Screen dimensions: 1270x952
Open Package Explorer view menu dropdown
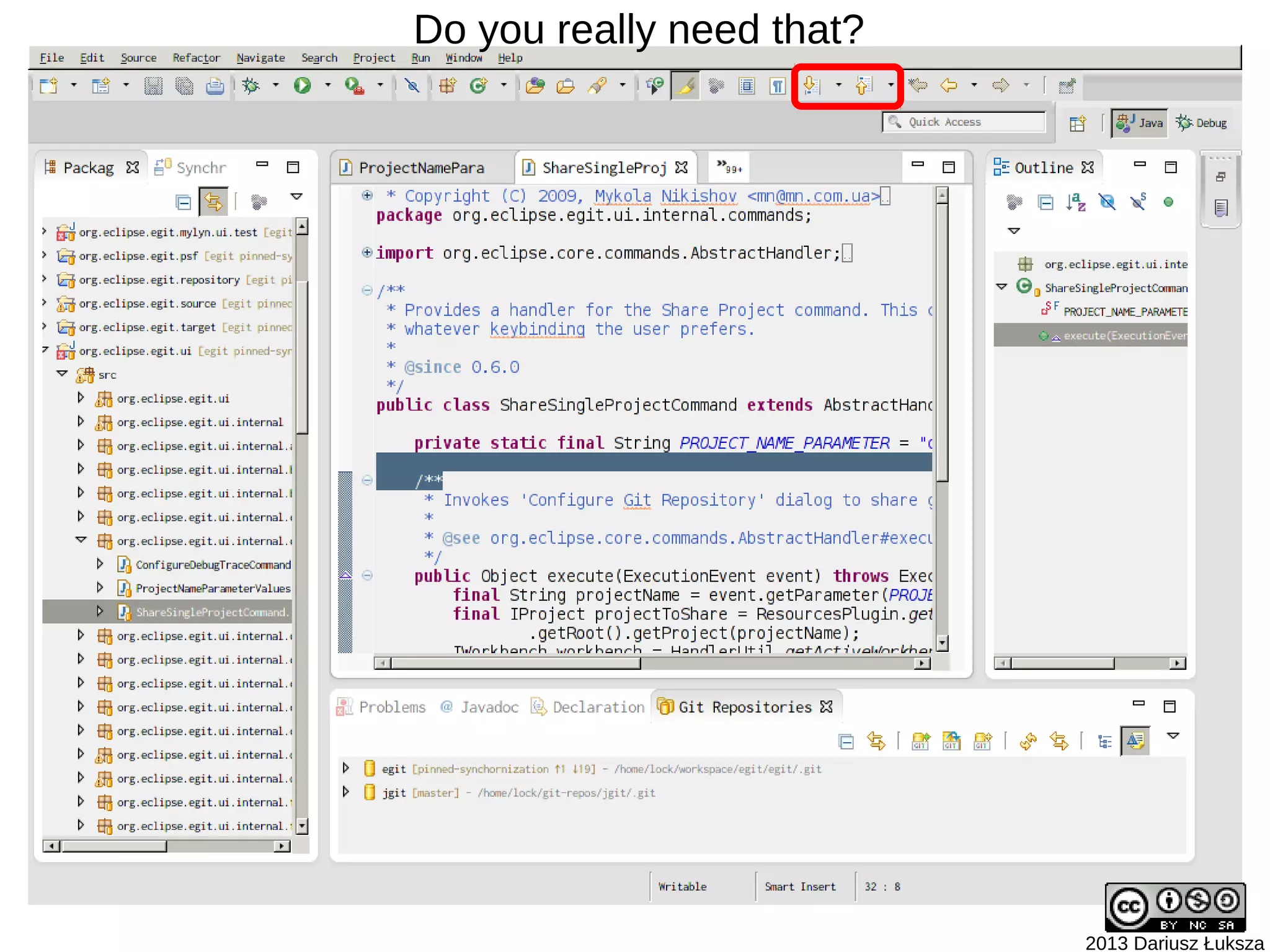click(296, 197)
